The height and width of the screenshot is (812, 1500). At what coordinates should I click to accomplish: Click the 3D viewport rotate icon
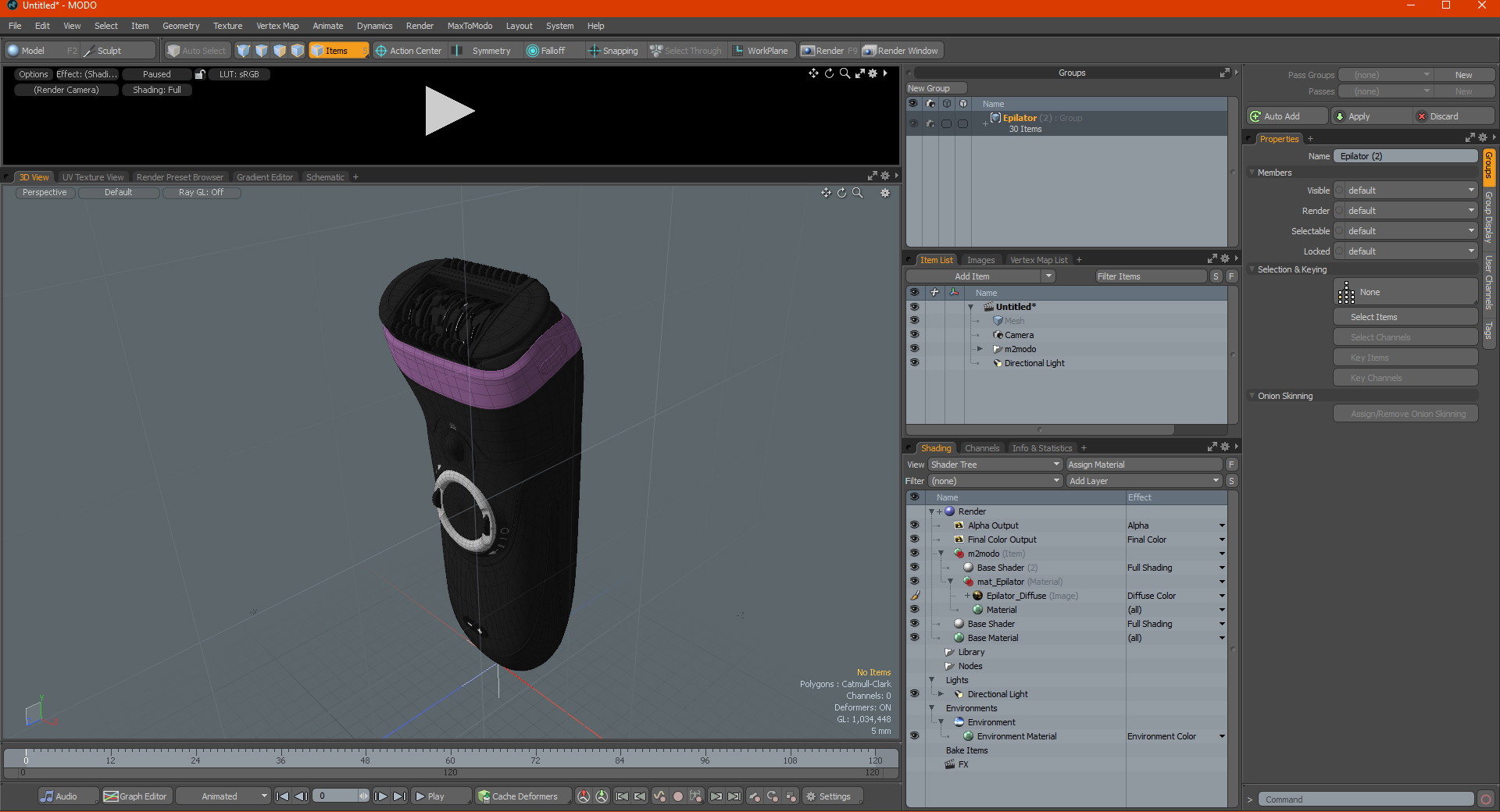[x=841, y=193]
